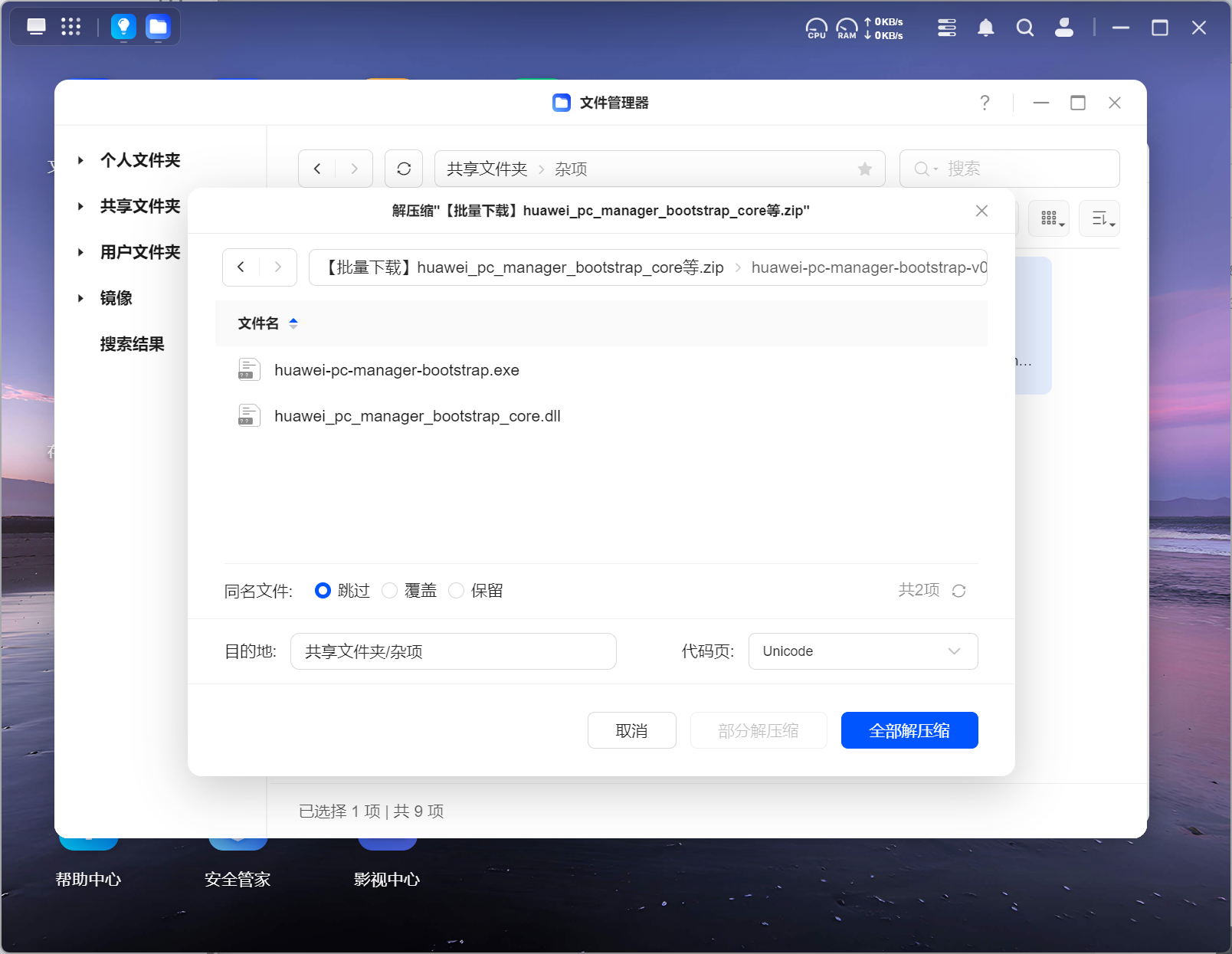1232x954 pixels.
Task: Open 安全管家 desktop shortcut
Action: 238,879
